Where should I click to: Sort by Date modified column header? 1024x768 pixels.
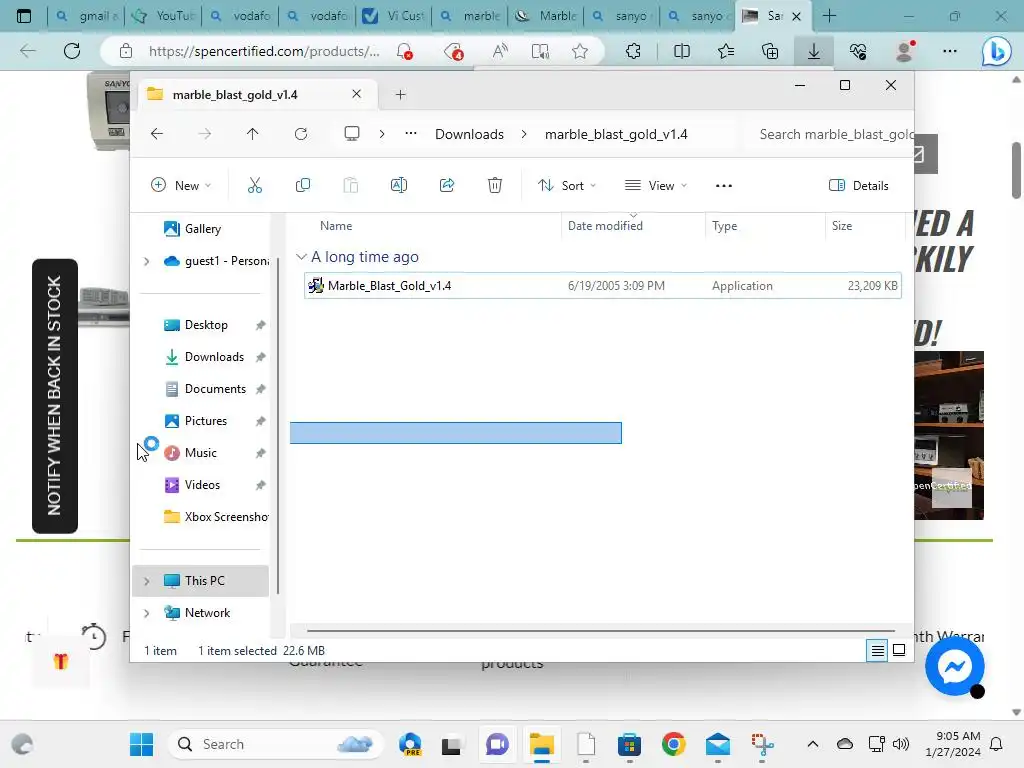point(605,226)
